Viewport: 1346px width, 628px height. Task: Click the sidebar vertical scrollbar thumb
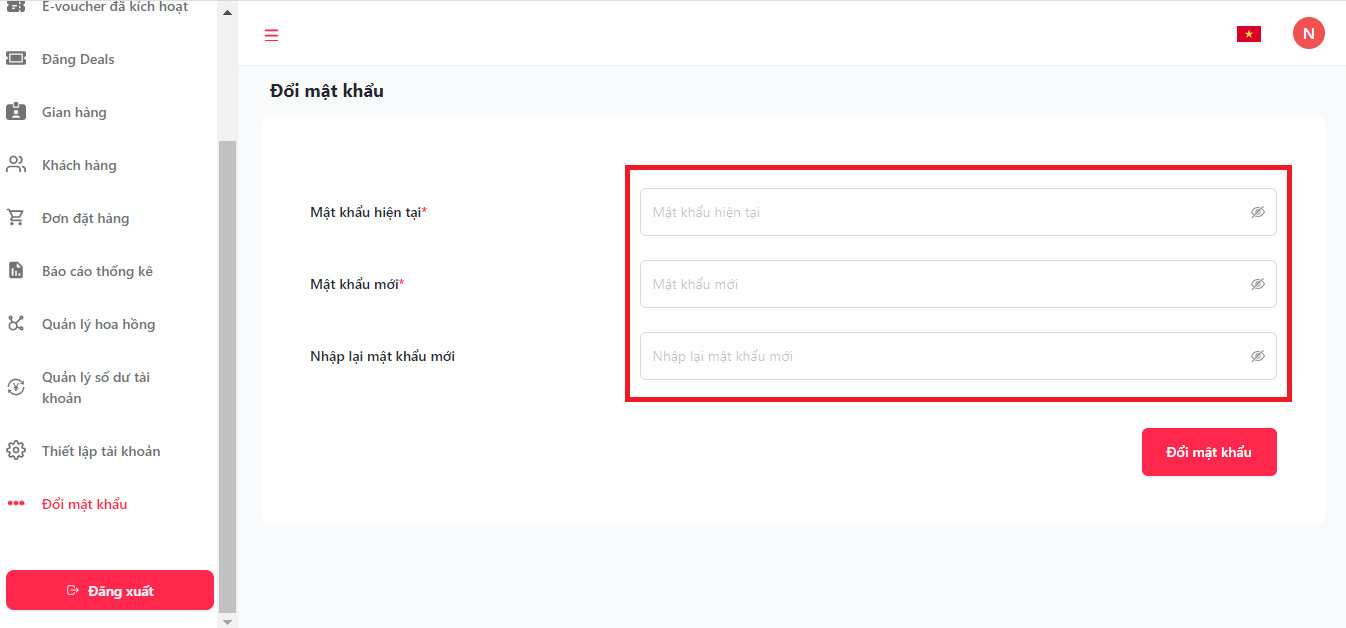(x=227, y=370)
